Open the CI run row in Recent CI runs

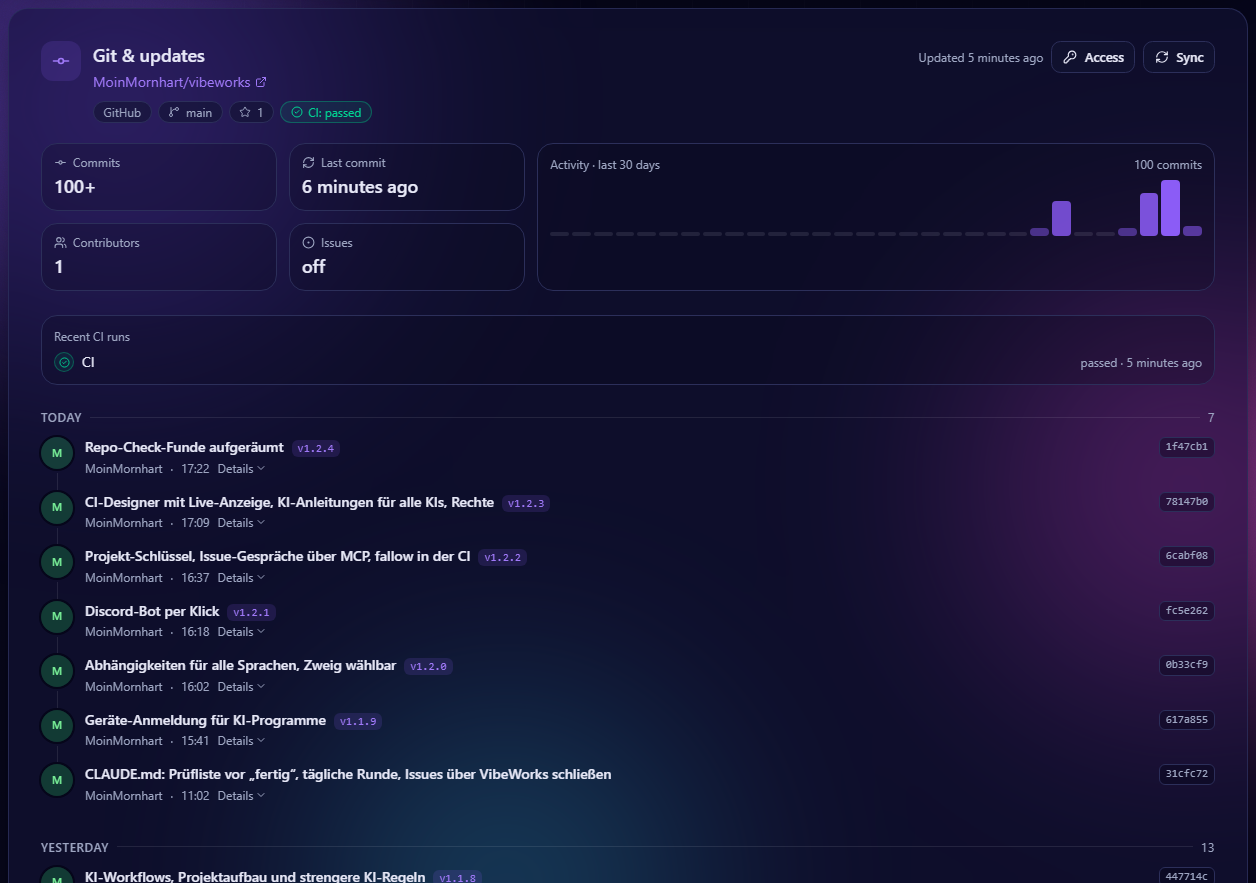(x=628, y=362)
